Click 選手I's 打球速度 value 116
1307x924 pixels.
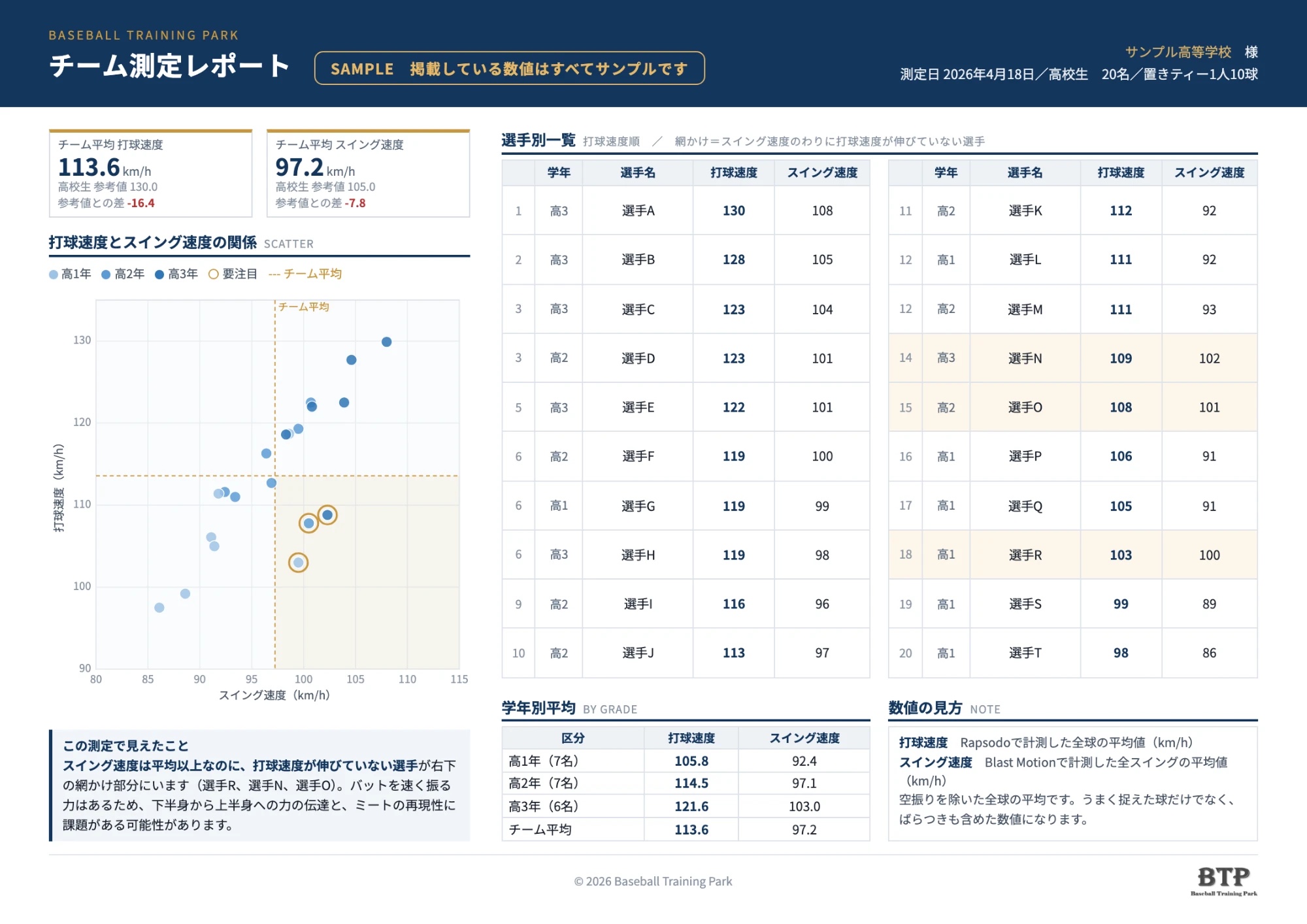[733, 604]
